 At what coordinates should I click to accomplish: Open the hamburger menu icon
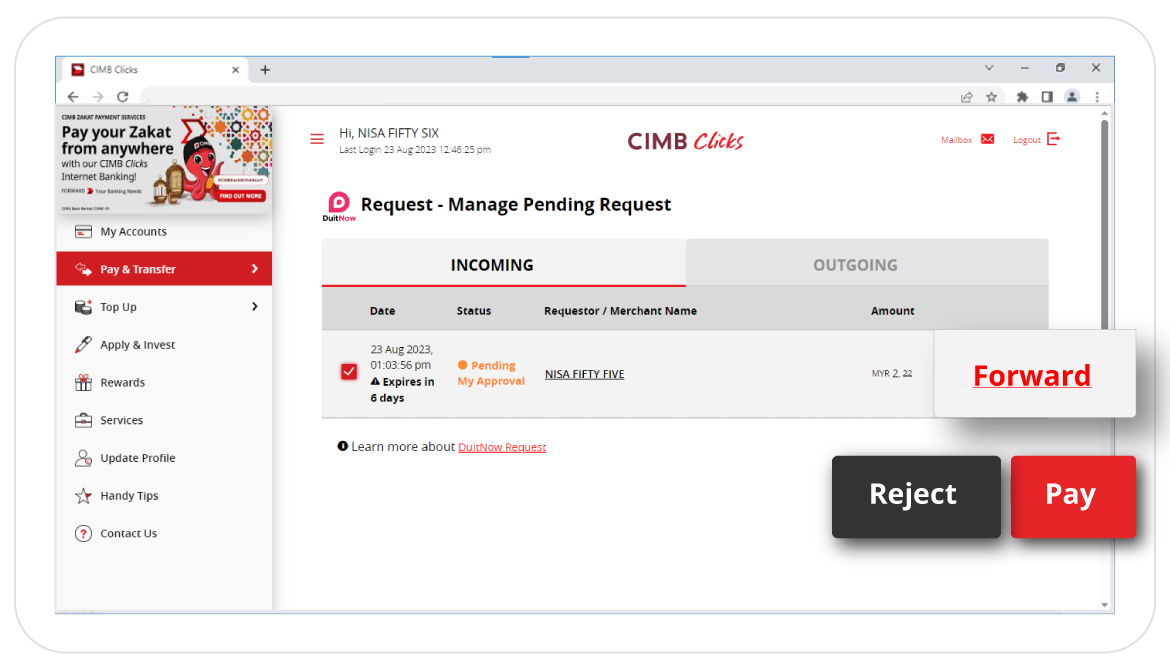317,140
